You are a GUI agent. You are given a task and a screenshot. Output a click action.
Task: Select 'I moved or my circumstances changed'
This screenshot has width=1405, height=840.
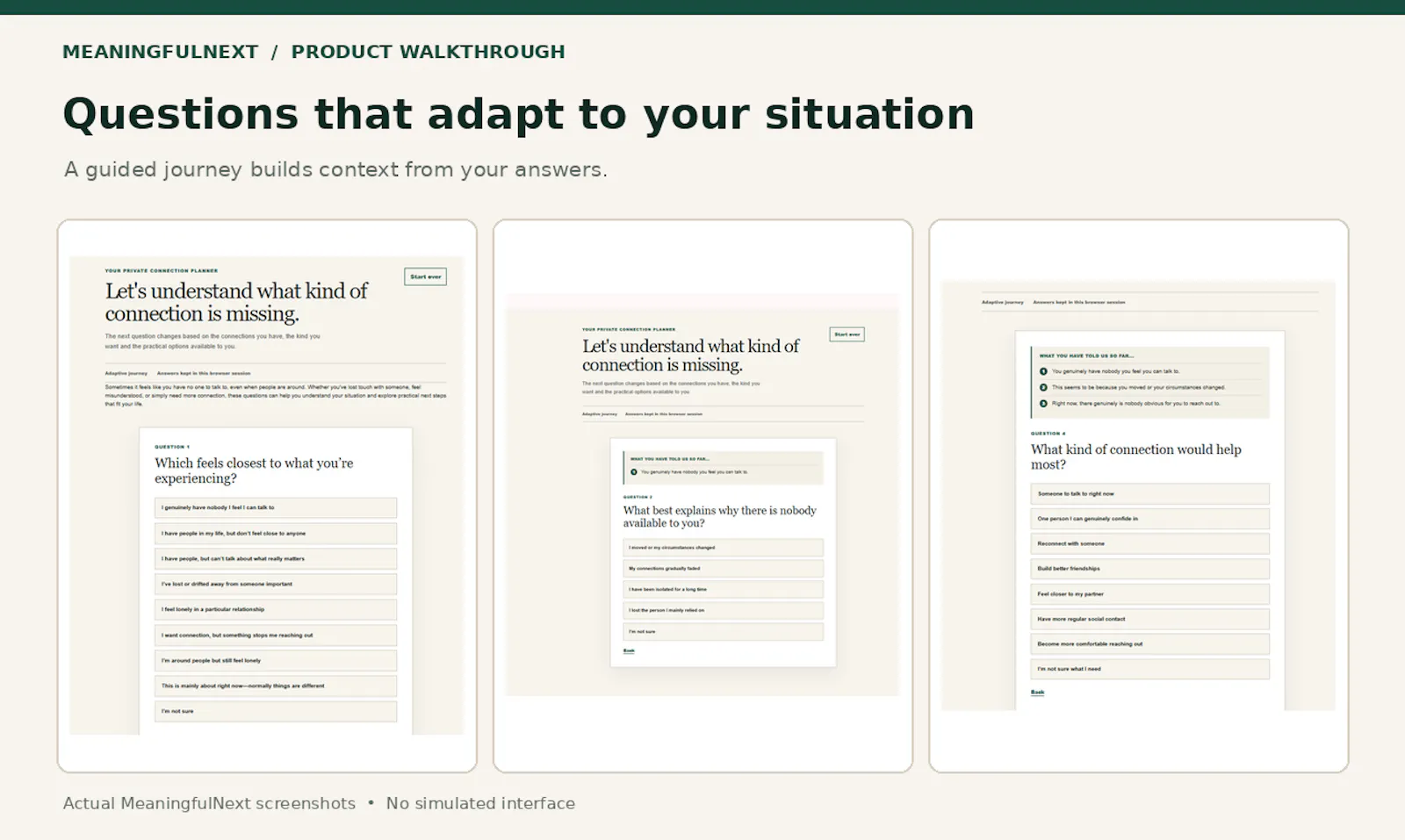[724, 548]
